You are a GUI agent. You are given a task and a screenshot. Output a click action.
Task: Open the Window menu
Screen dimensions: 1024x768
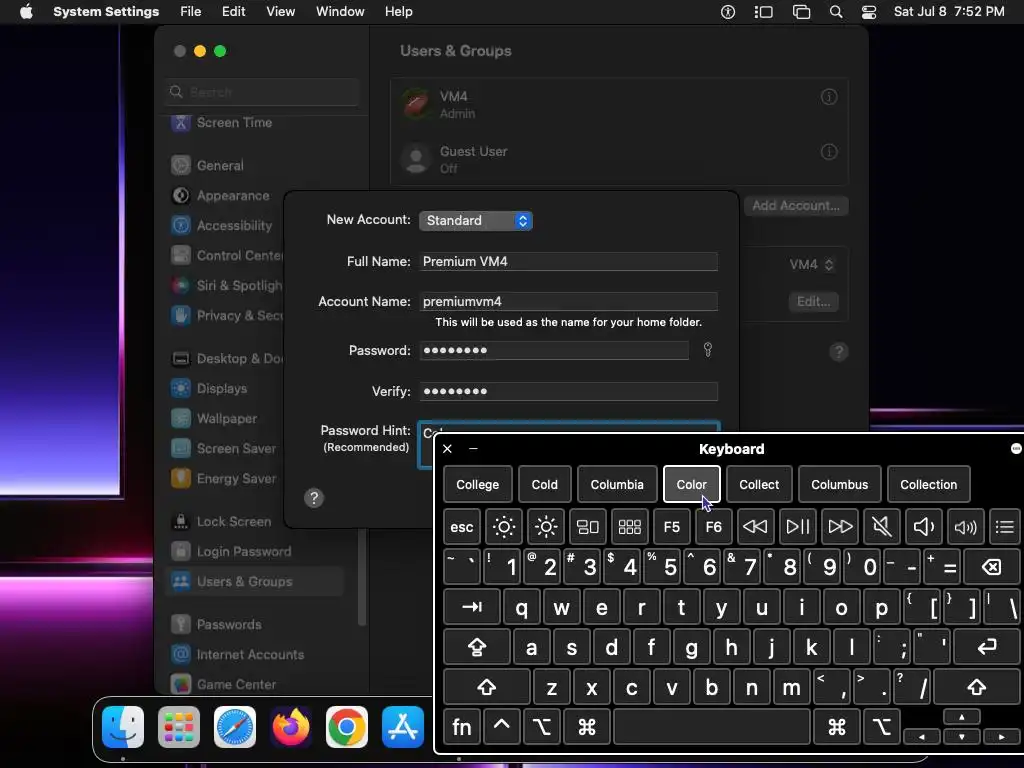pyautogui.click(x=340, y=12)
